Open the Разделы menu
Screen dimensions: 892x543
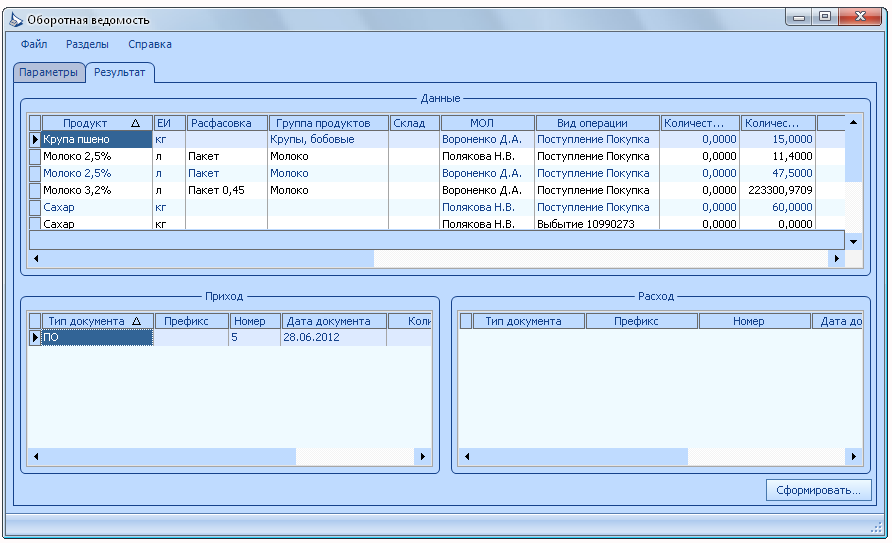[x=87, y=44]
